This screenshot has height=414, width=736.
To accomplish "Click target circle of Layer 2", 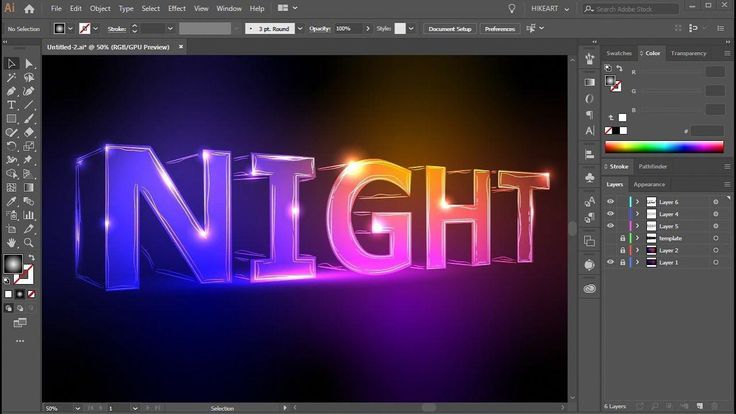I will point(716,250).
